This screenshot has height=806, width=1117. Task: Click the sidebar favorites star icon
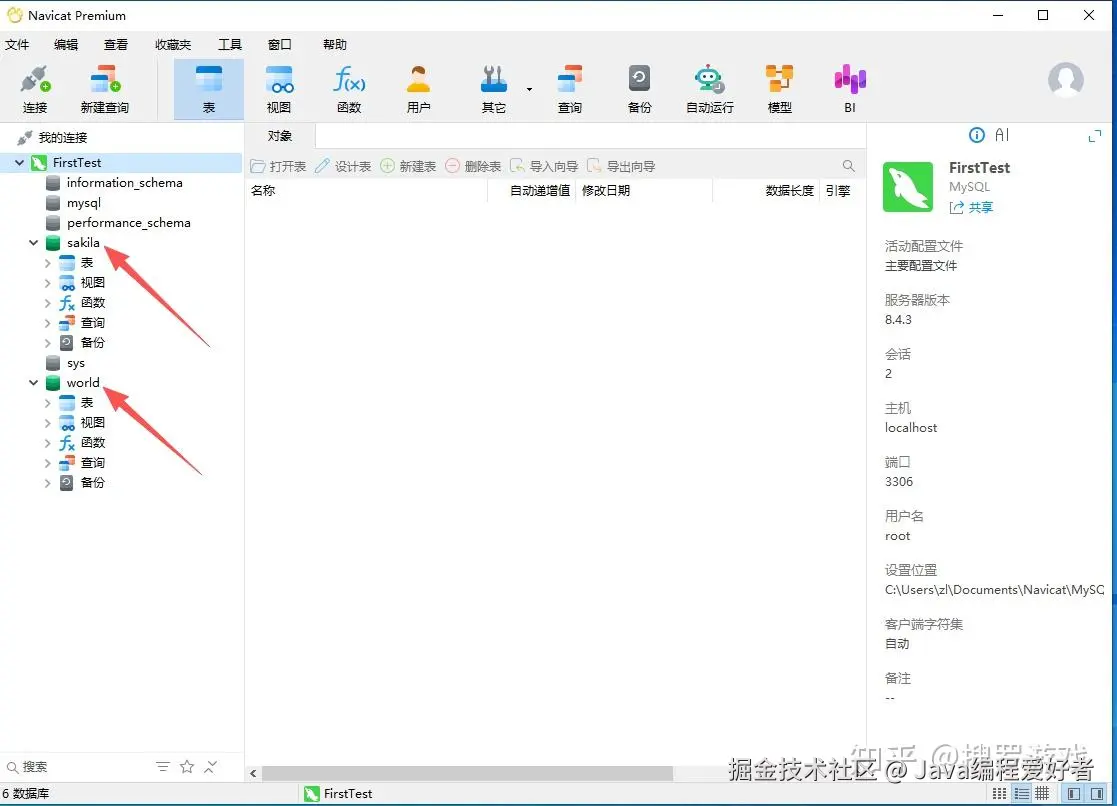click(x=187, y=767)
